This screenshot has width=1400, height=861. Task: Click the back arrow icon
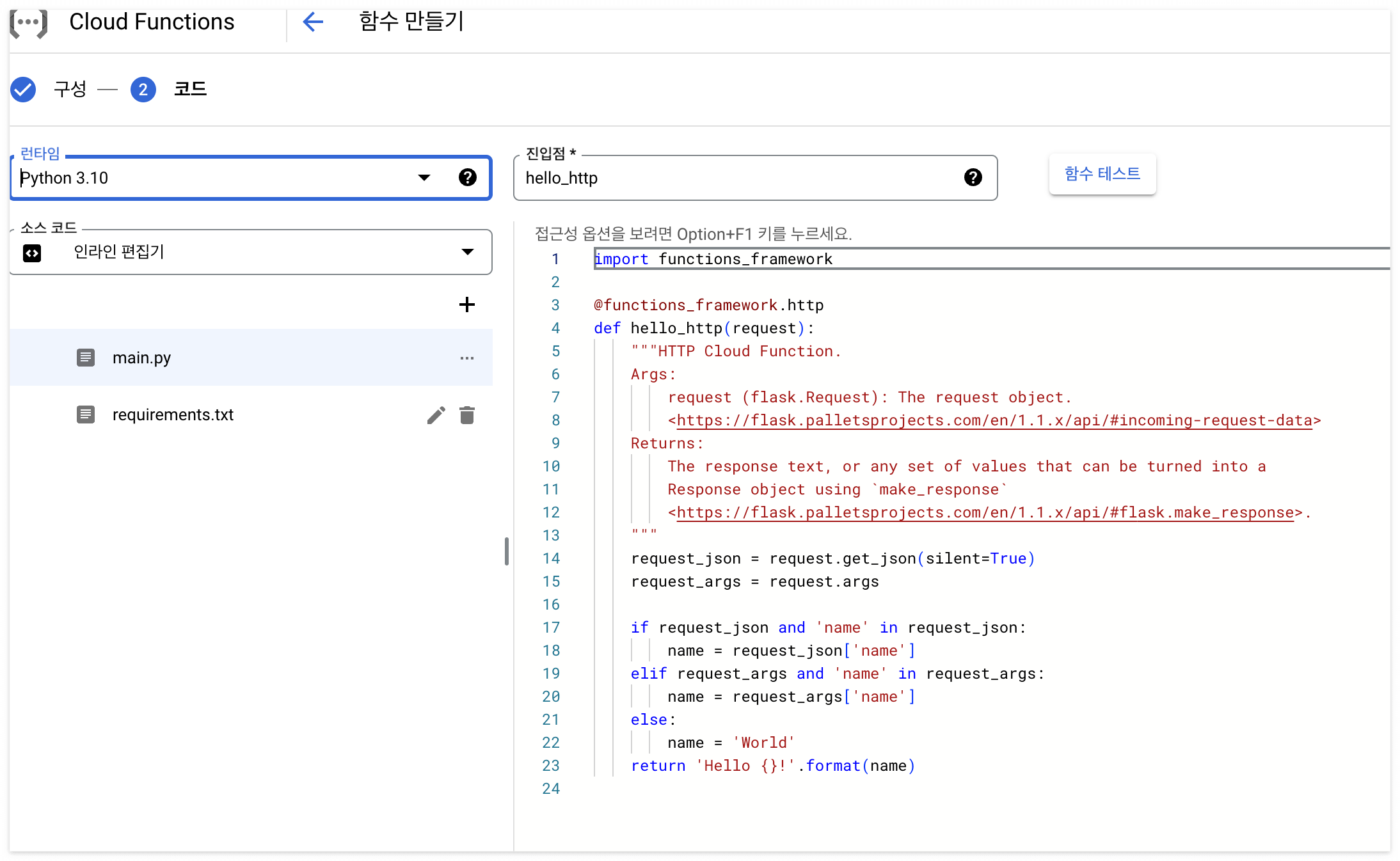pos(313,22)
